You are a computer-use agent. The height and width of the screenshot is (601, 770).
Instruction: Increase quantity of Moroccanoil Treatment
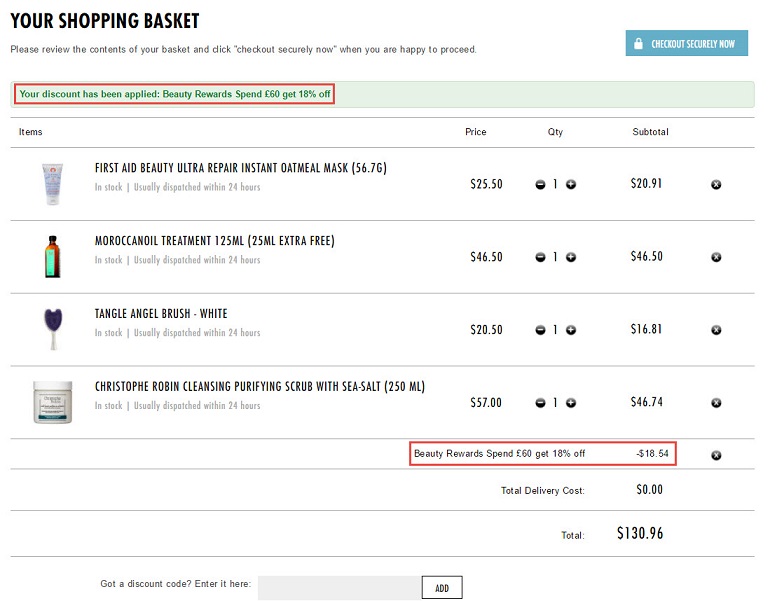coord(571,257)
